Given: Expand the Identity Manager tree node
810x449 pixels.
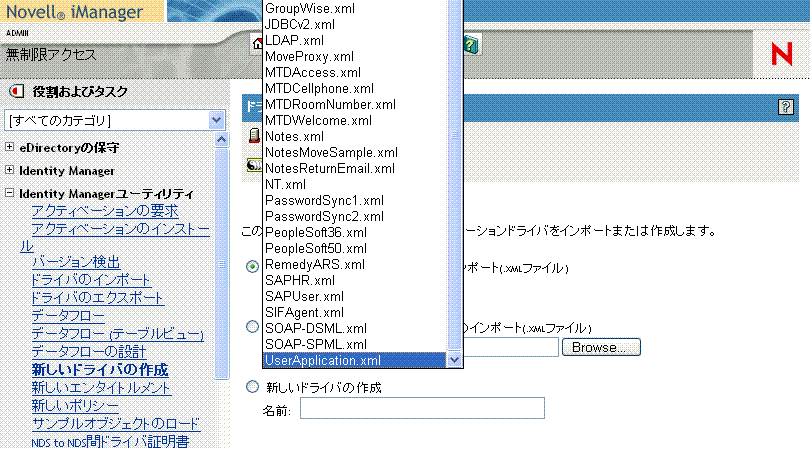Looking at the screenshot, I should 9,169.
